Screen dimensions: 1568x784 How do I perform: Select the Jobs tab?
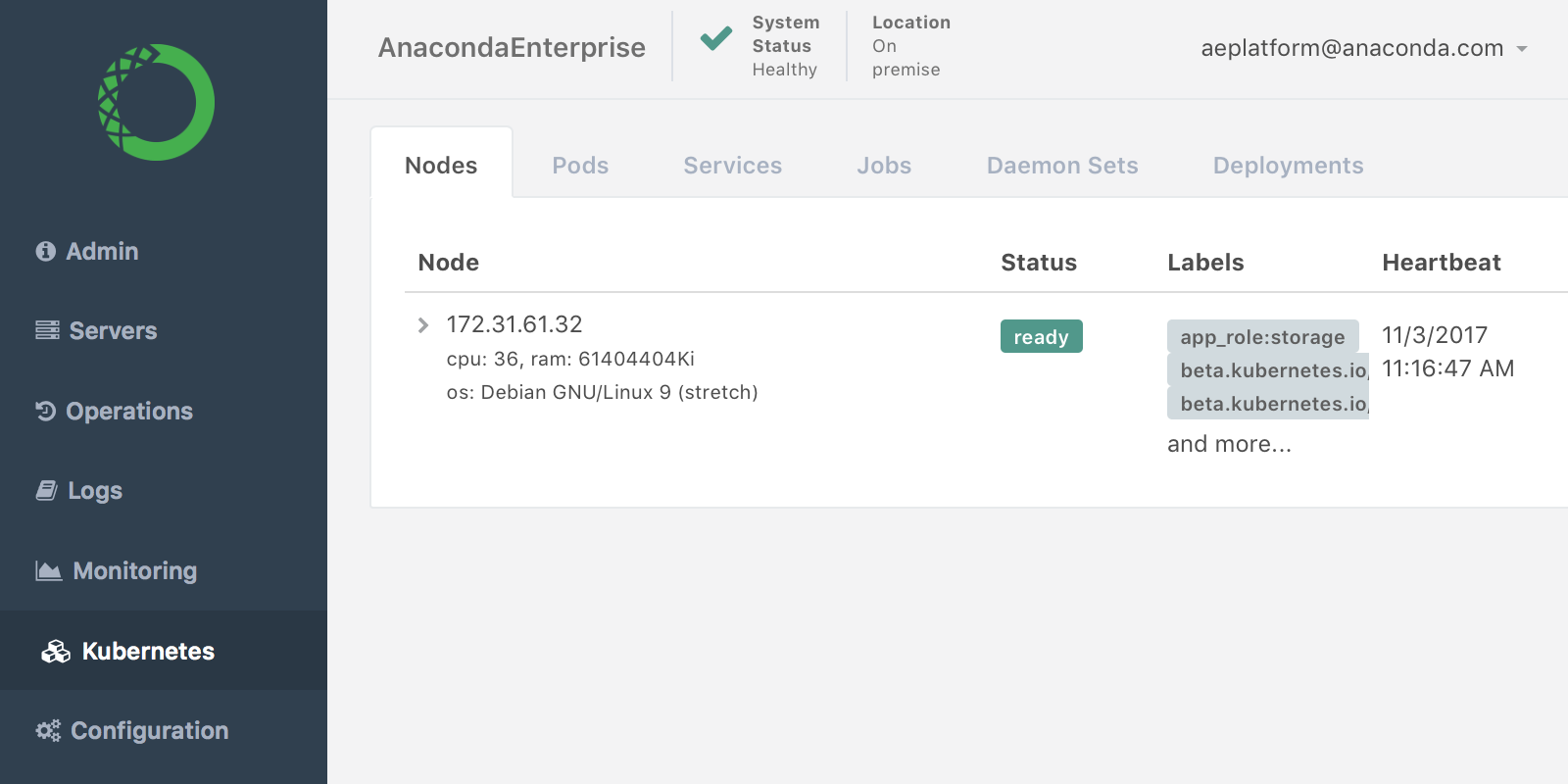pyautogui.click(x=884, y=166)
